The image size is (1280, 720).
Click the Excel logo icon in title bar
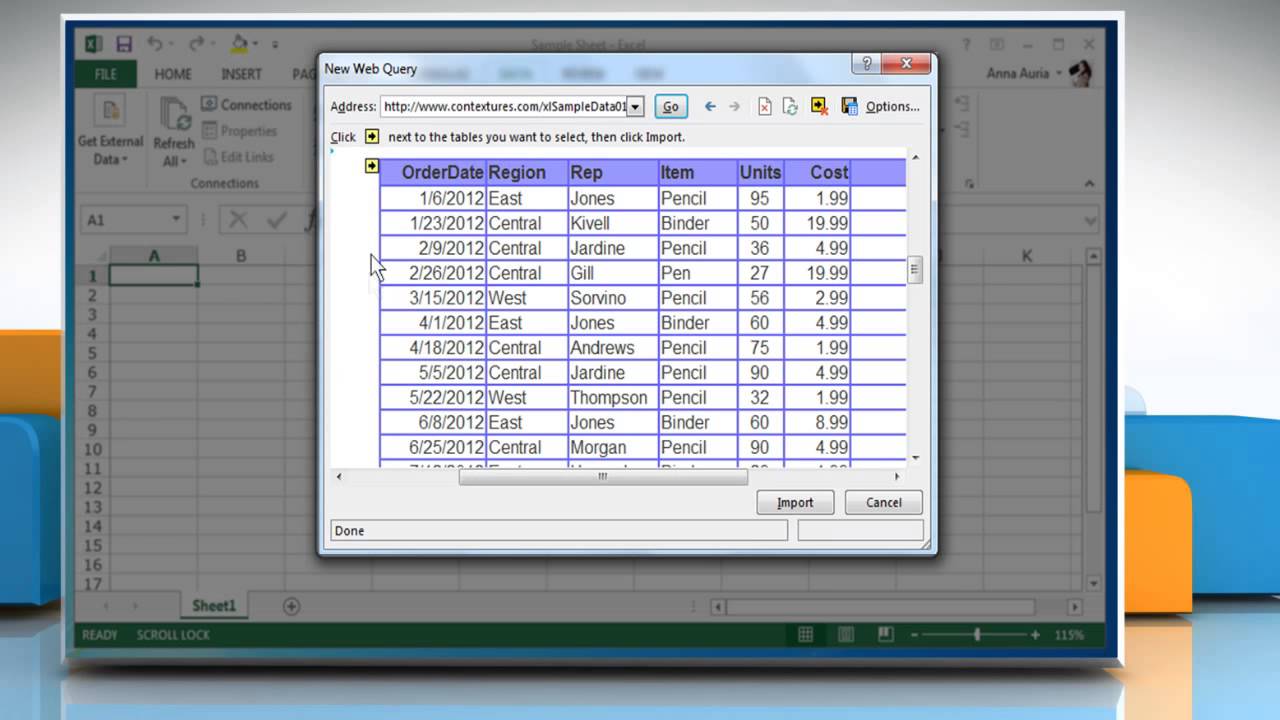coord(93,44)
